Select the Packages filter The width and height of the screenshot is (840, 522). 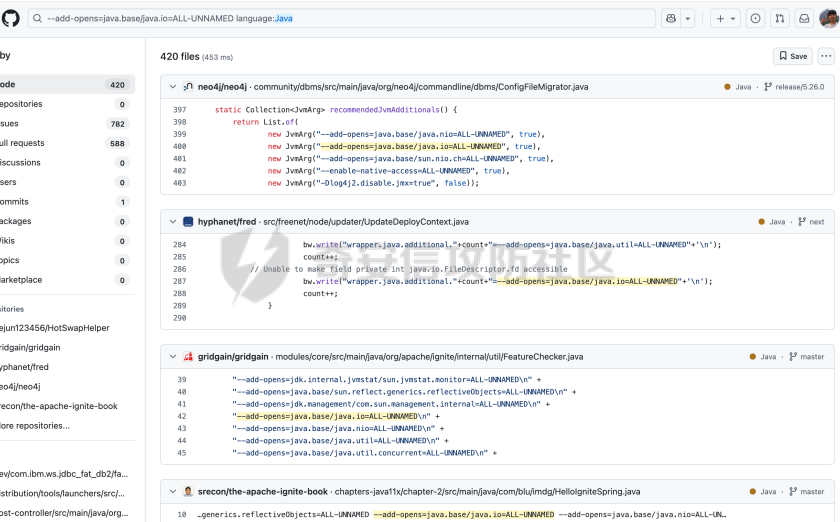coord(66,221)
